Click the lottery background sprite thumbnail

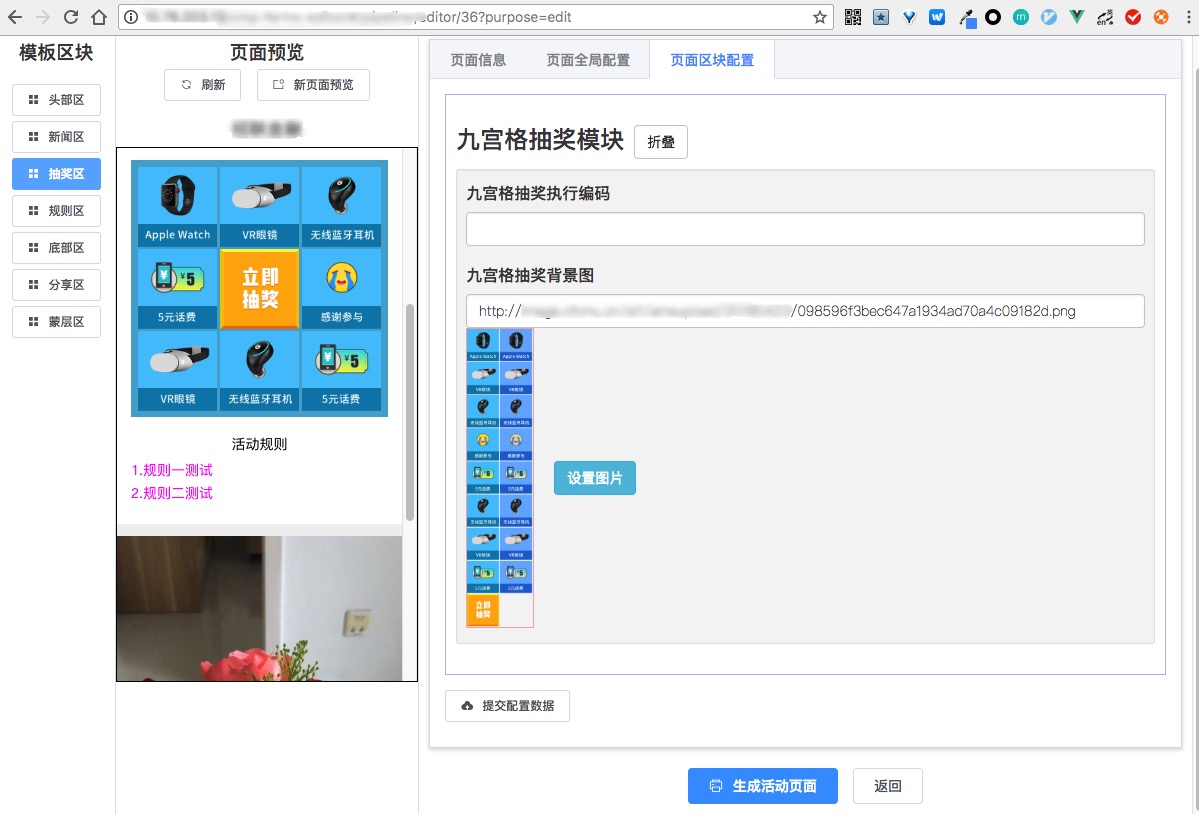(500, 478)
